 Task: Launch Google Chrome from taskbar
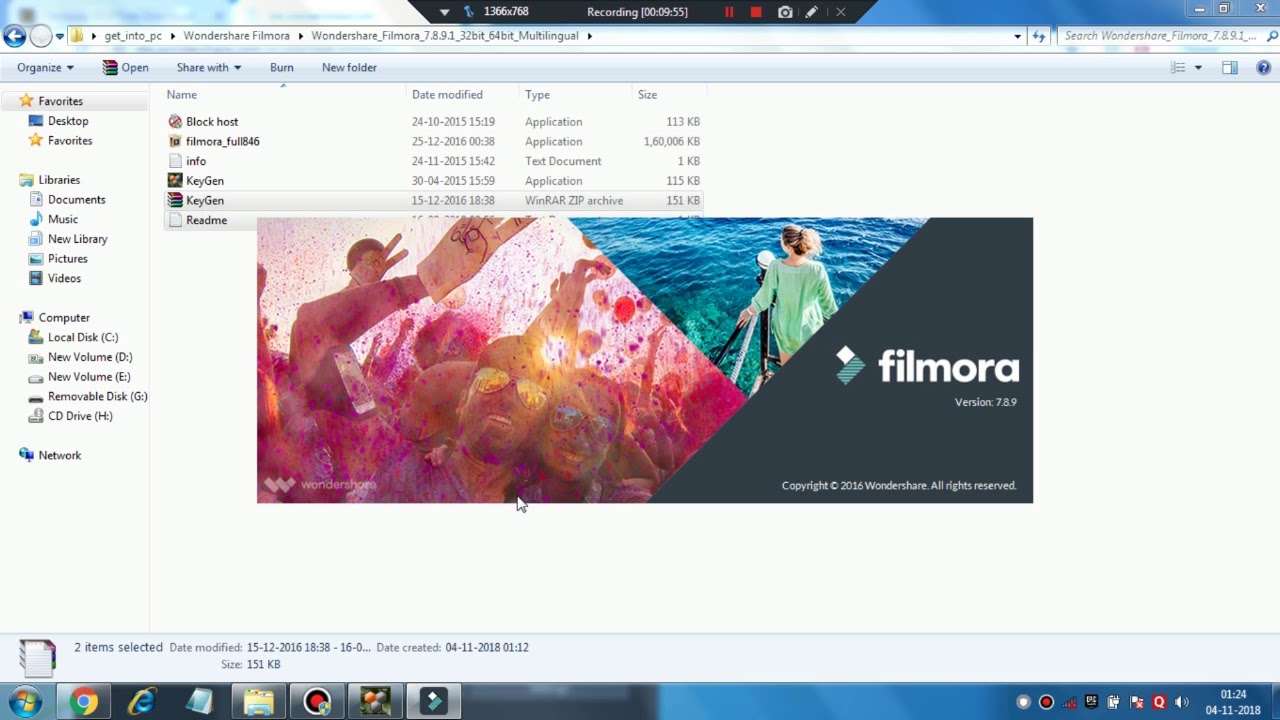(x=84, y=701)
